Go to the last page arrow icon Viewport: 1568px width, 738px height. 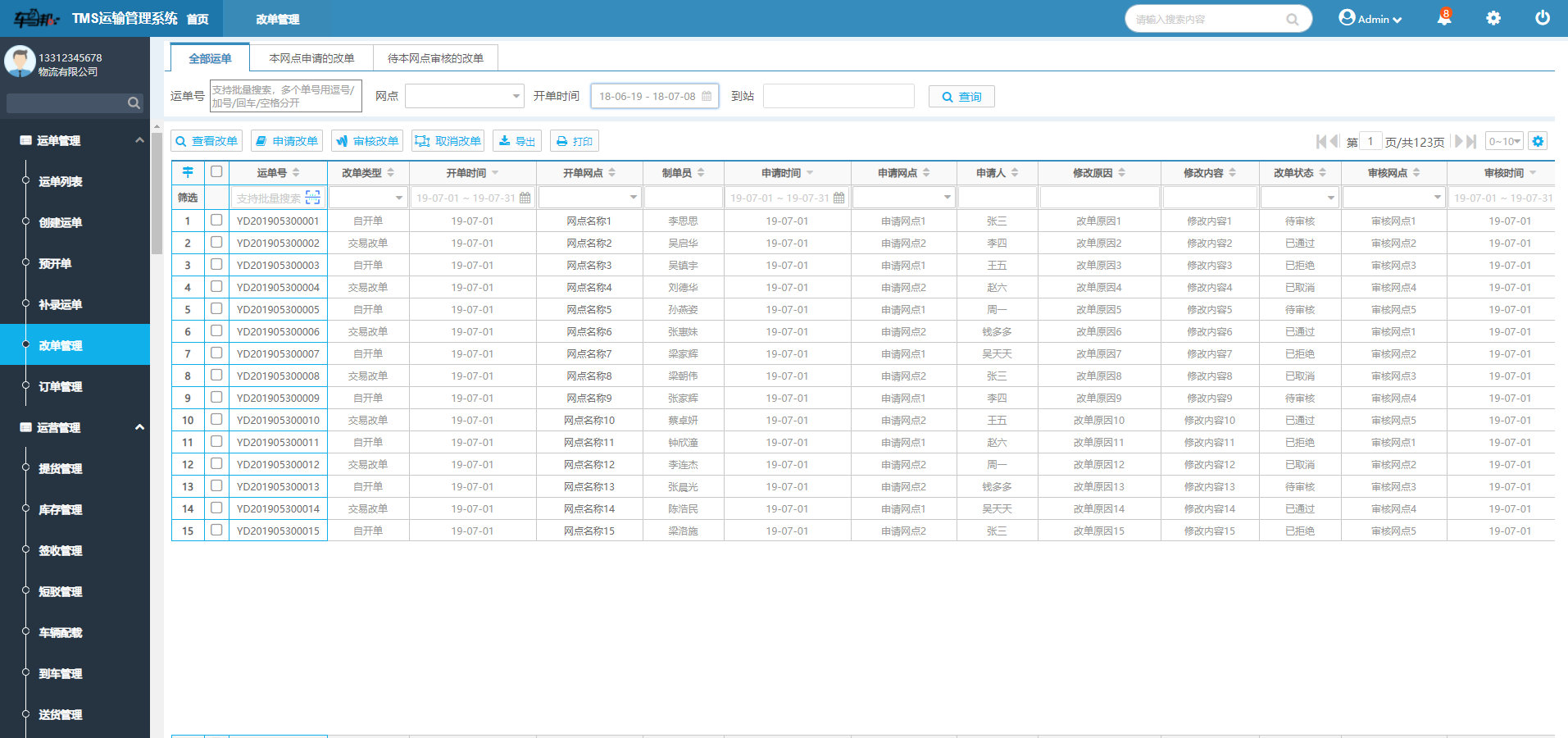point(1471,141)
